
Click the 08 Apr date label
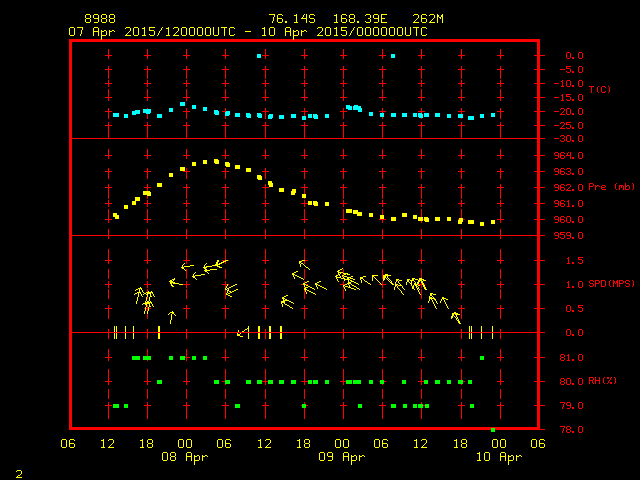[x=185, y=457]
